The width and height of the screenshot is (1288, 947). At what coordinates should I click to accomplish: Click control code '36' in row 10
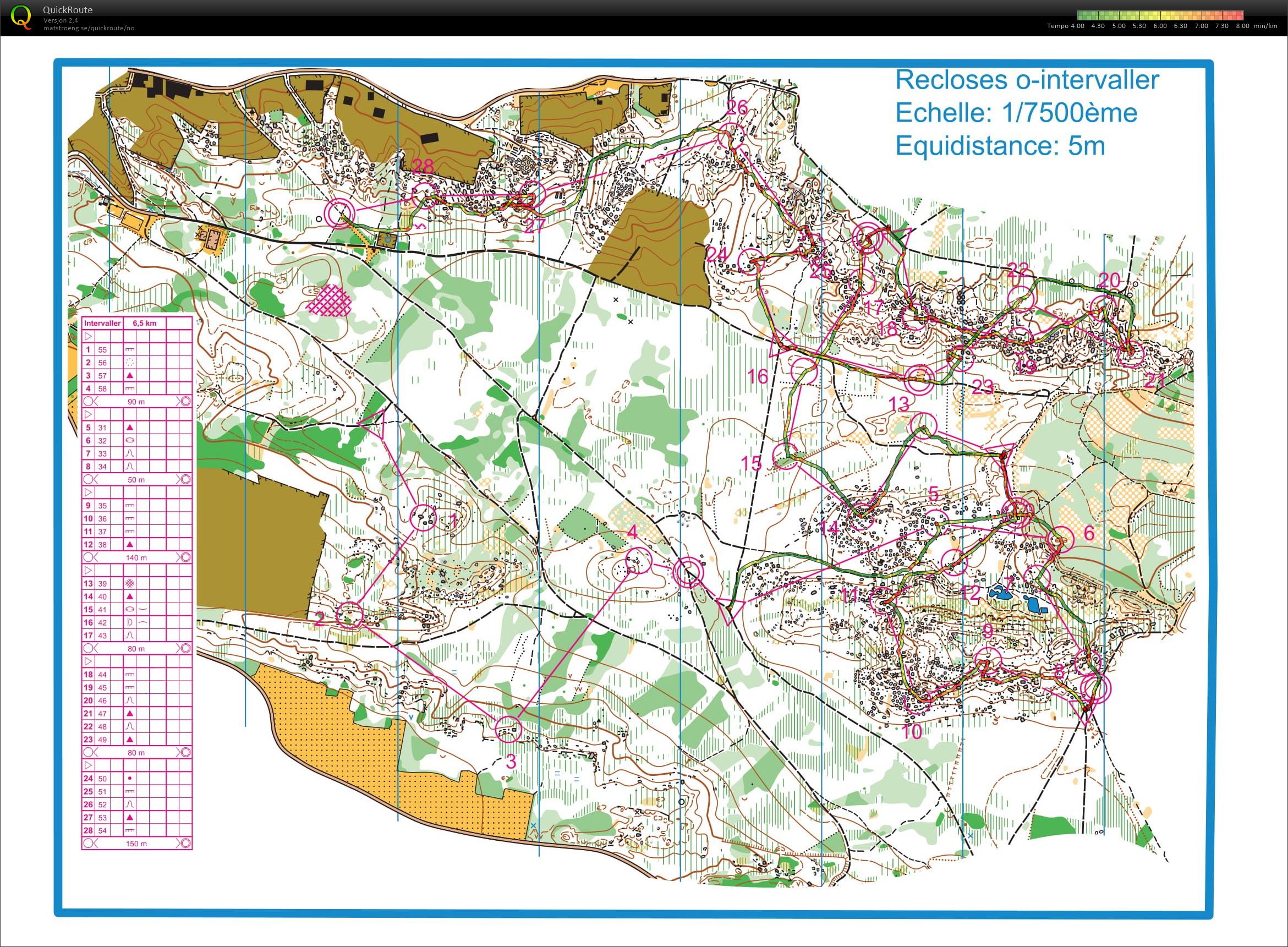[x=102, y=519]
